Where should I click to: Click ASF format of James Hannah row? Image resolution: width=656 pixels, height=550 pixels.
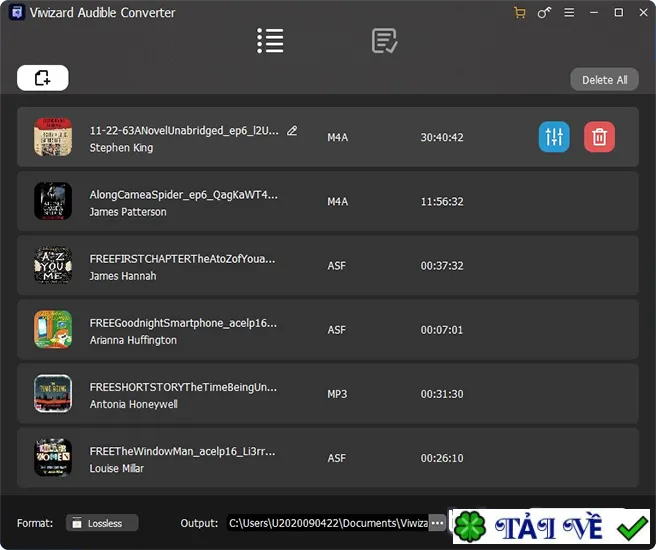tap(337, 266)
